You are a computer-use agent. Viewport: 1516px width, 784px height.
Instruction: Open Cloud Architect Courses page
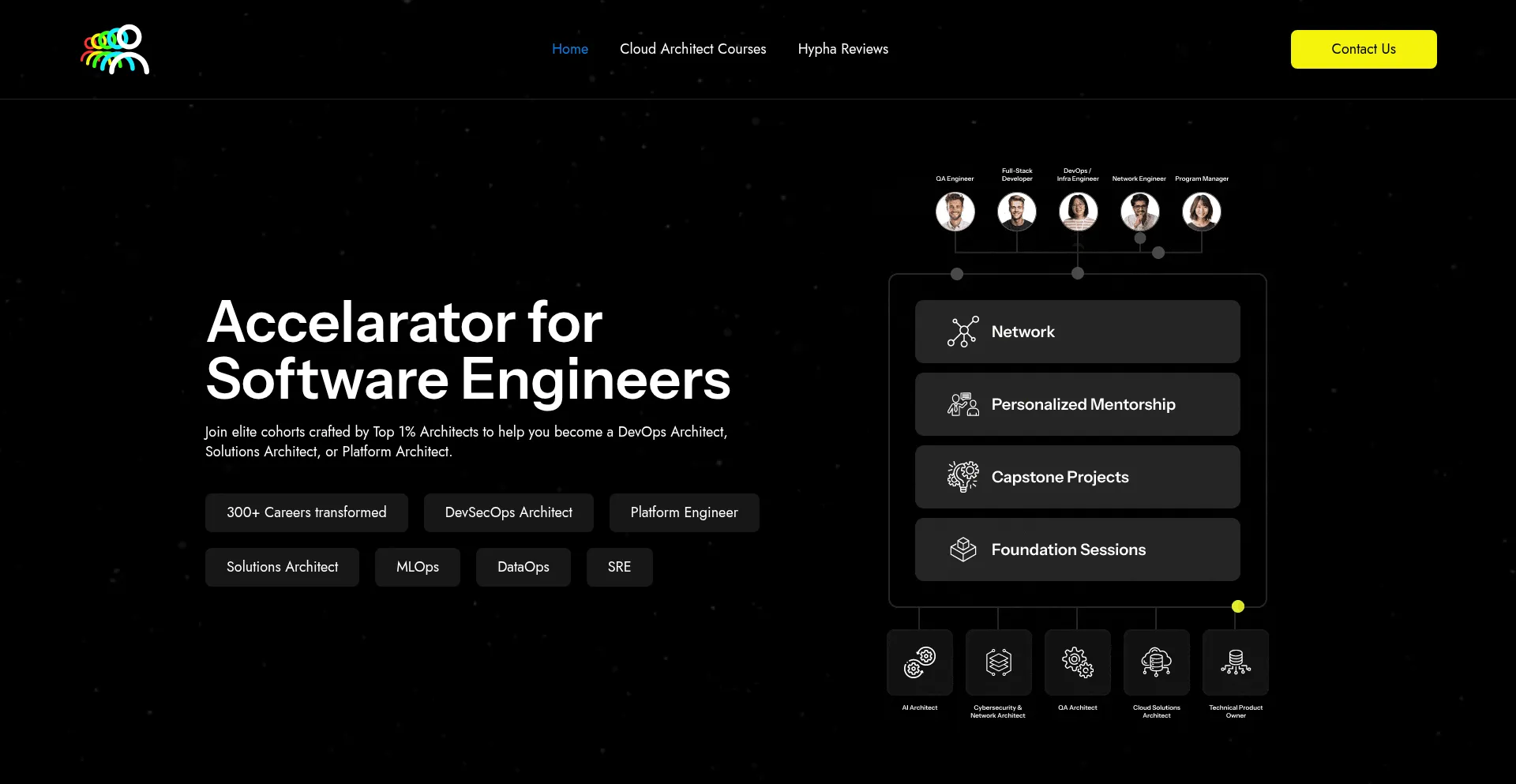(x=692, y=49)
